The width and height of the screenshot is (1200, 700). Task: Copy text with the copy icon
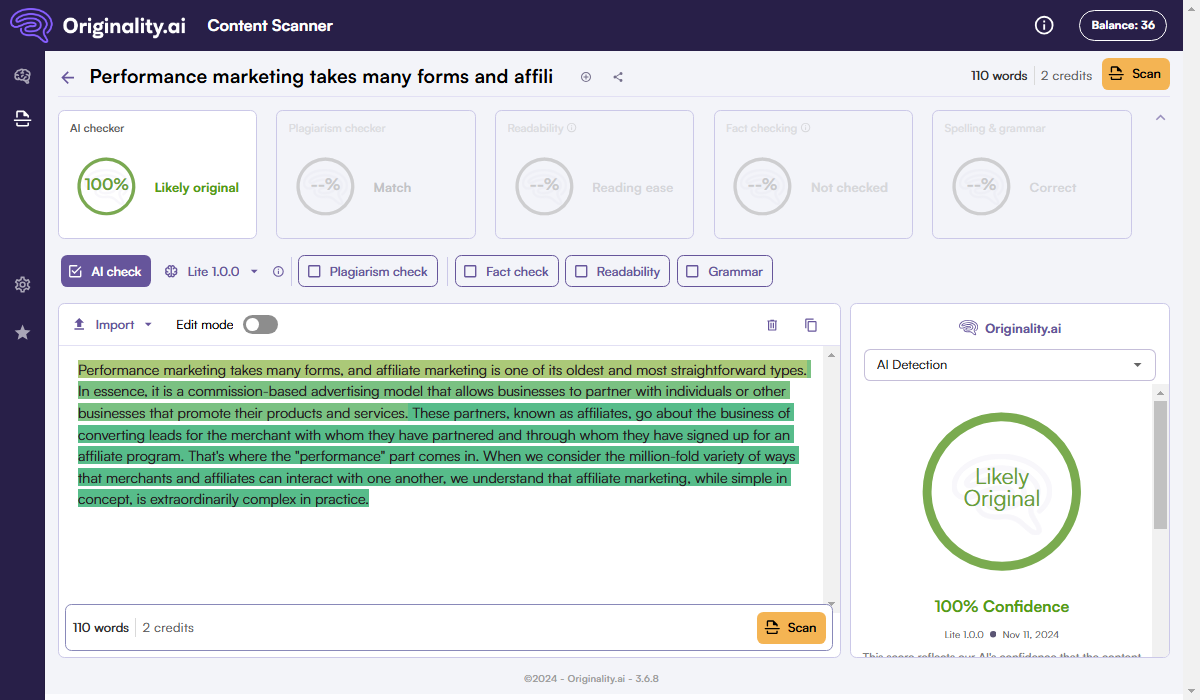pyautogui.click(x=811, y=325)
